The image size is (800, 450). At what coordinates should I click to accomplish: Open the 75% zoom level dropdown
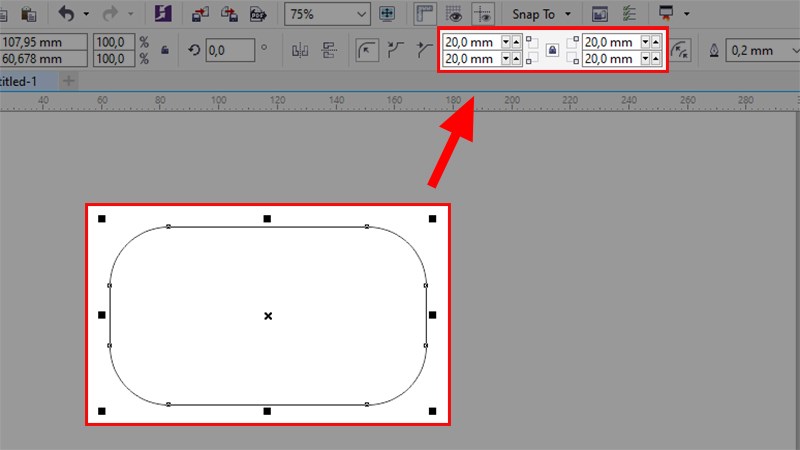coord(360,14)
